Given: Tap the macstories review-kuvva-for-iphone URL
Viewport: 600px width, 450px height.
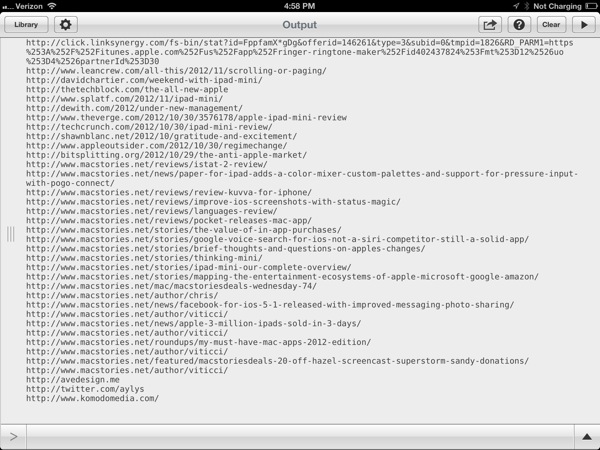Looking at the screenshot, I should (x=169, y=192).
